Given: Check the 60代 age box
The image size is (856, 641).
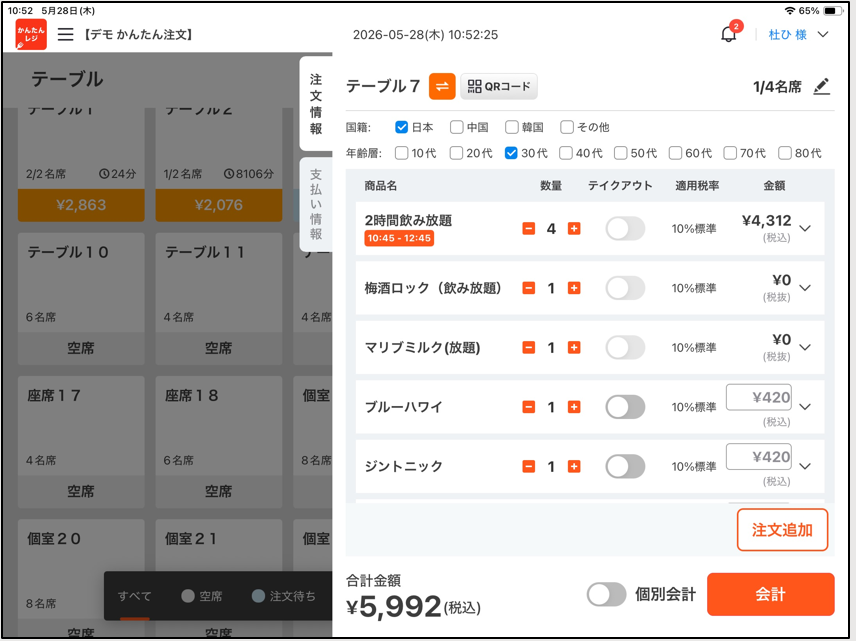Looking at the screenshot, I should [x=675, y=153].
